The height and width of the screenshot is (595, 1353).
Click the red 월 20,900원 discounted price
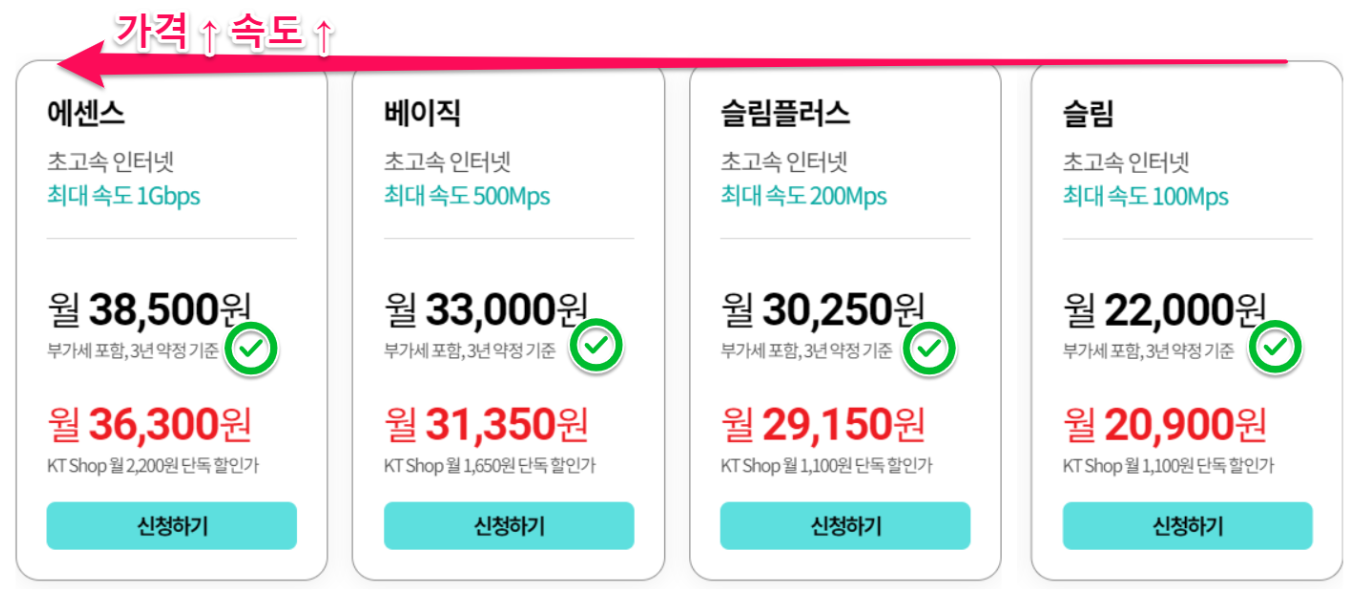pyautogui.click(x=1165, y=426)
